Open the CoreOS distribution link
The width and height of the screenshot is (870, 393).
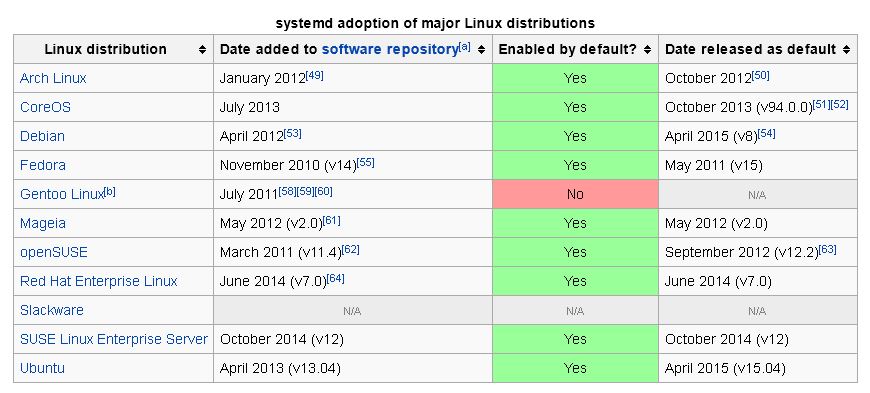45,107
